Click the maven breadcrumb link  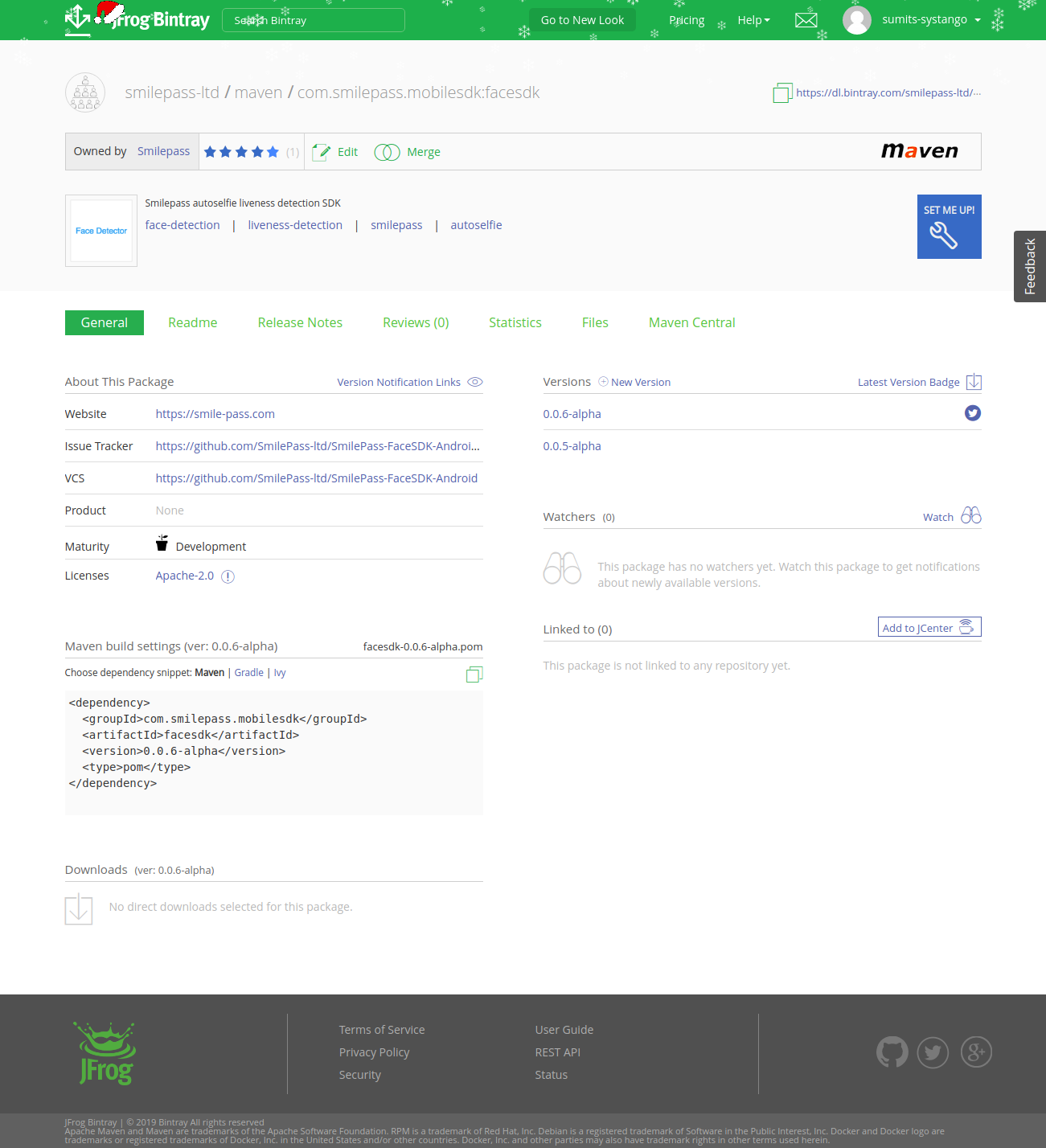(258, 92)
